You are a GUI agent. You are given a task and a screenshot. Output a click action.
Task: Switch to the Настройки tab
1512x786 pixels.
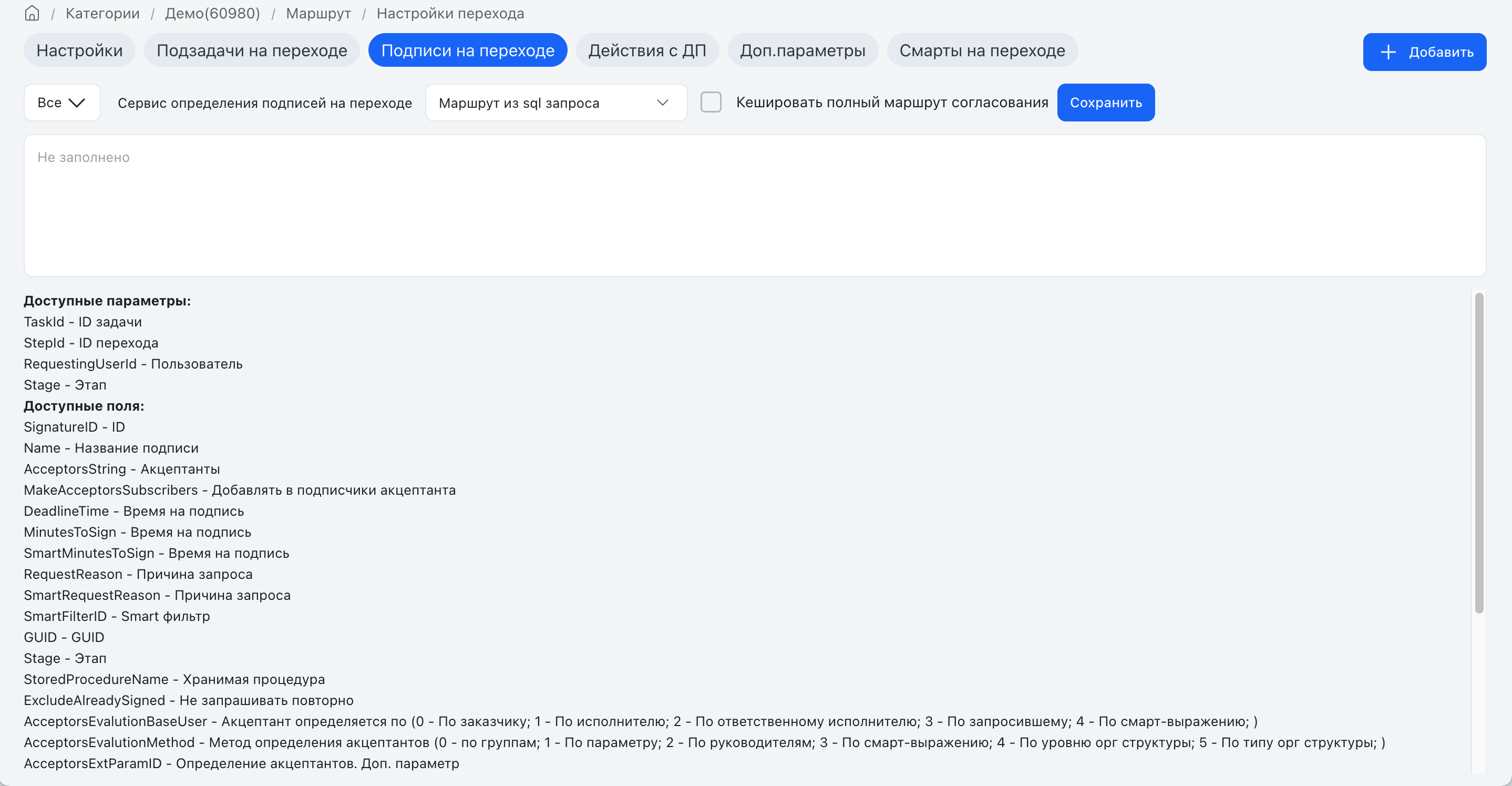[x=79, y=50]
